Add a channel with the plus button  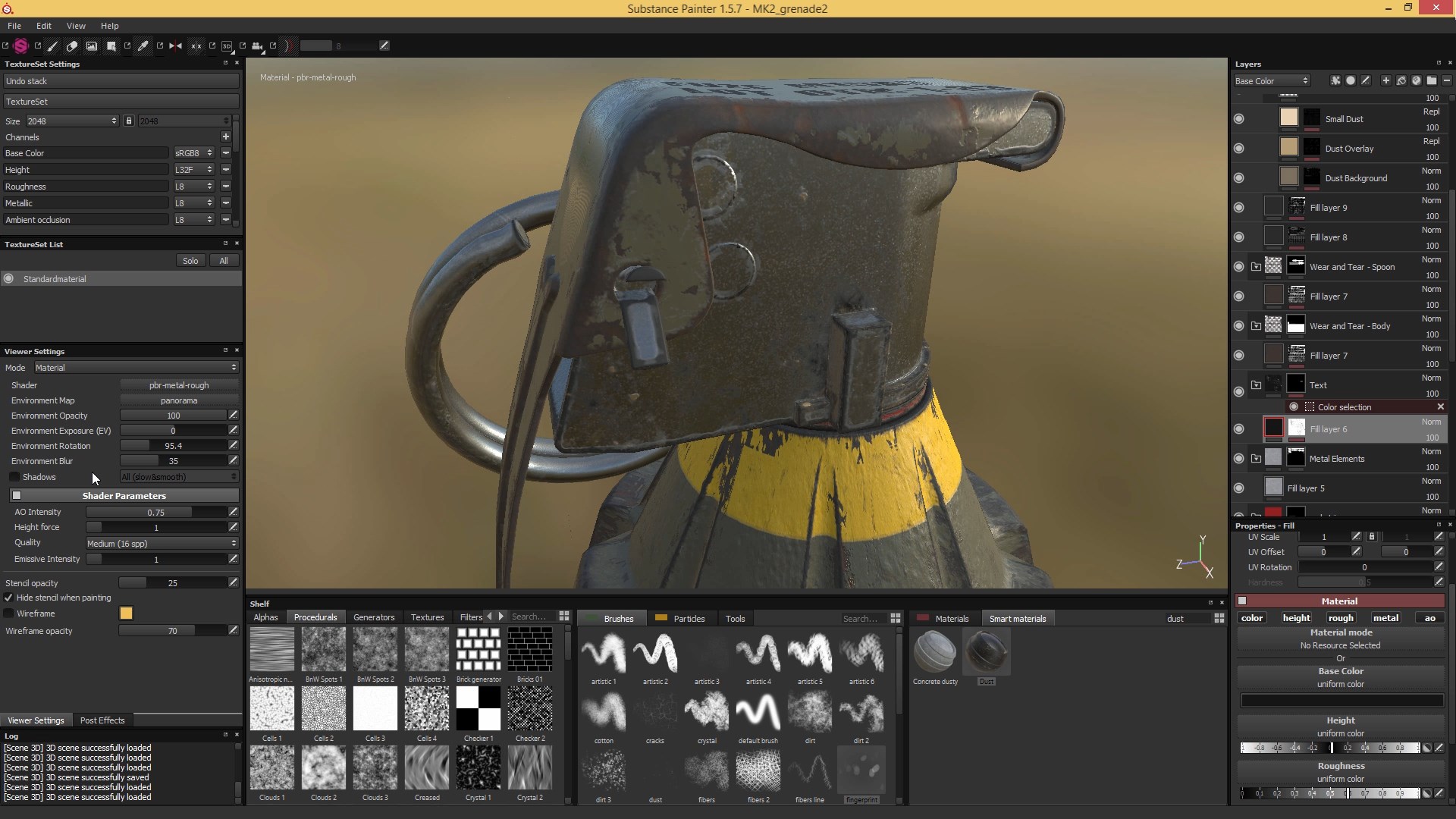(x=225, y=137)
